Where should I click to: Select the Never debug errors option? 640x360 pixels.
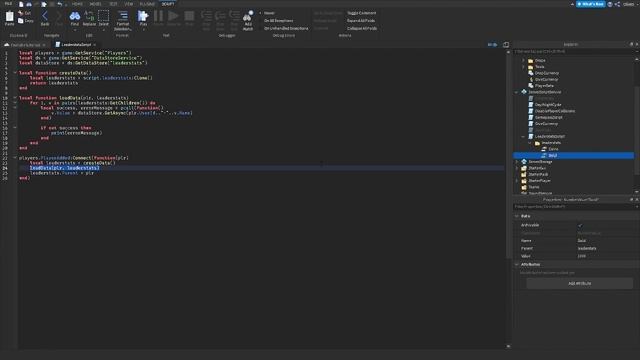[x=269, y=13]
